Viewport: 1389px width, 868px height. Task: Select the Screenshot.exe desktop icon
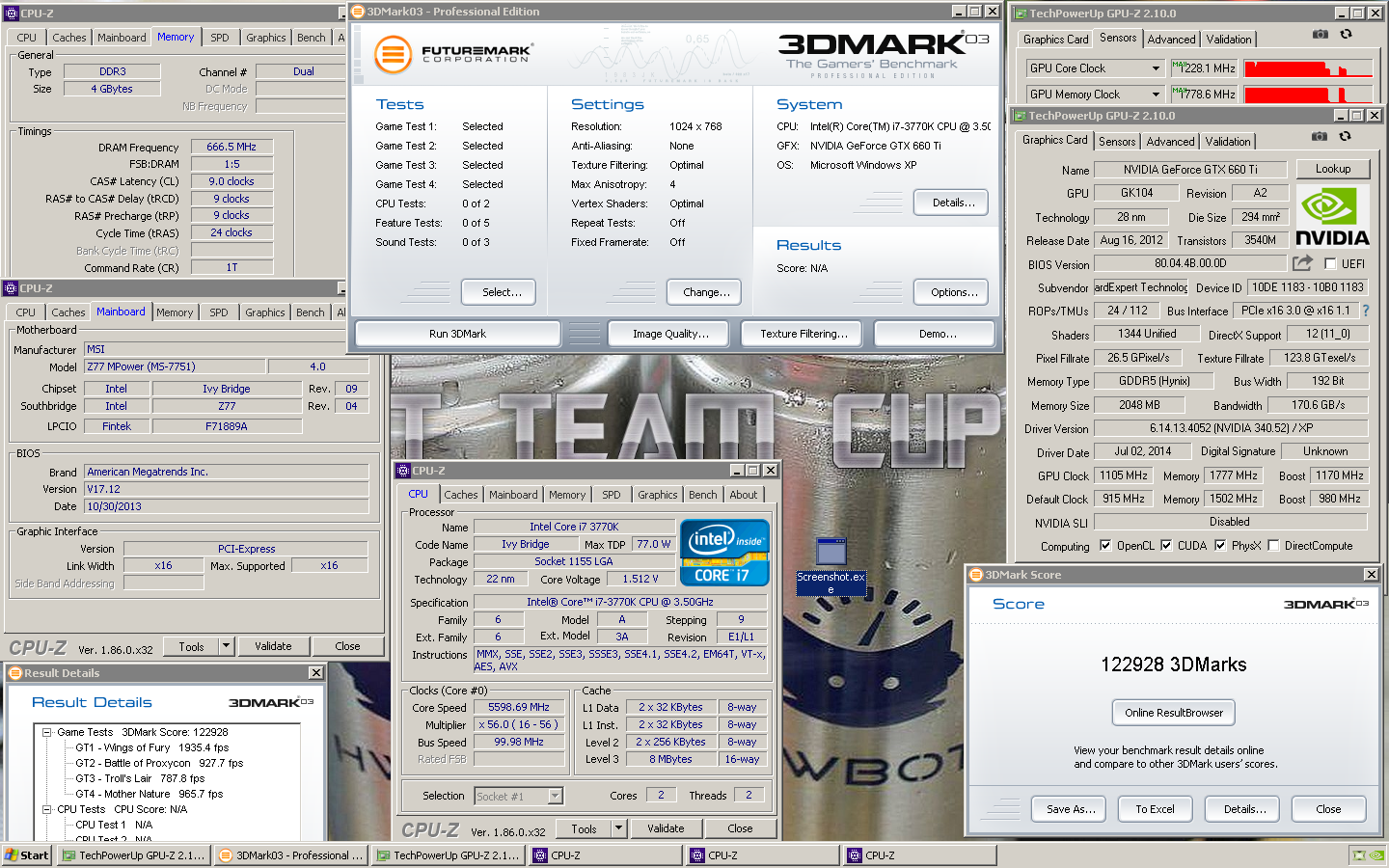pos(831,567)
